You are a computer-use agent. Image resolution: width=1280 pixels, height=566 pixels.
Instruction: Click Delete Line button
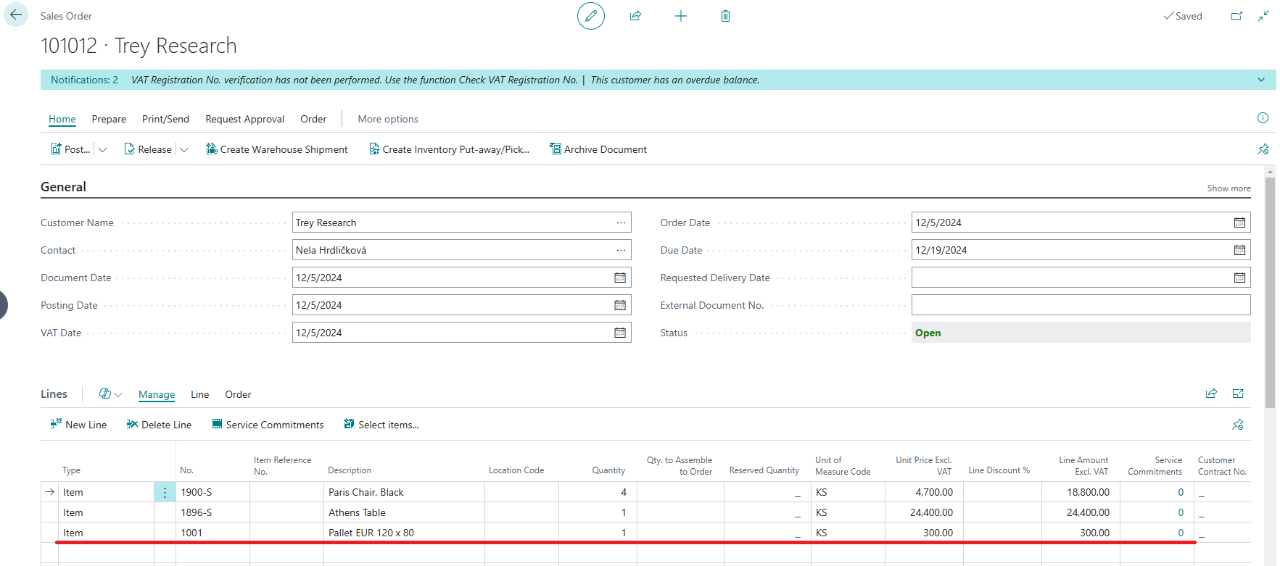pyautogui.click(x=159, y=425)
